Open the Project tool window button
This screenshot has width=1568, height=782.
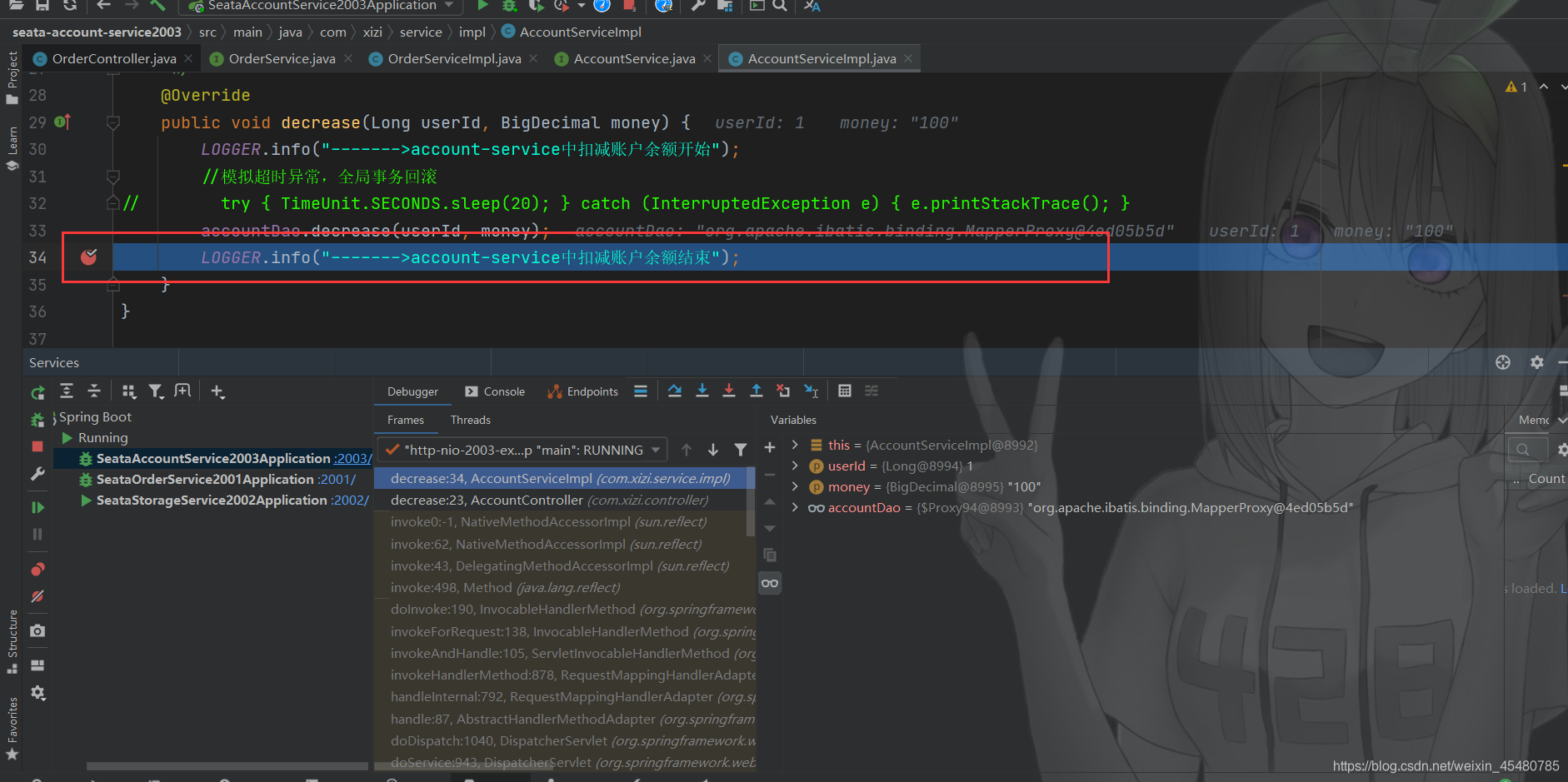[x=12, y=77]
